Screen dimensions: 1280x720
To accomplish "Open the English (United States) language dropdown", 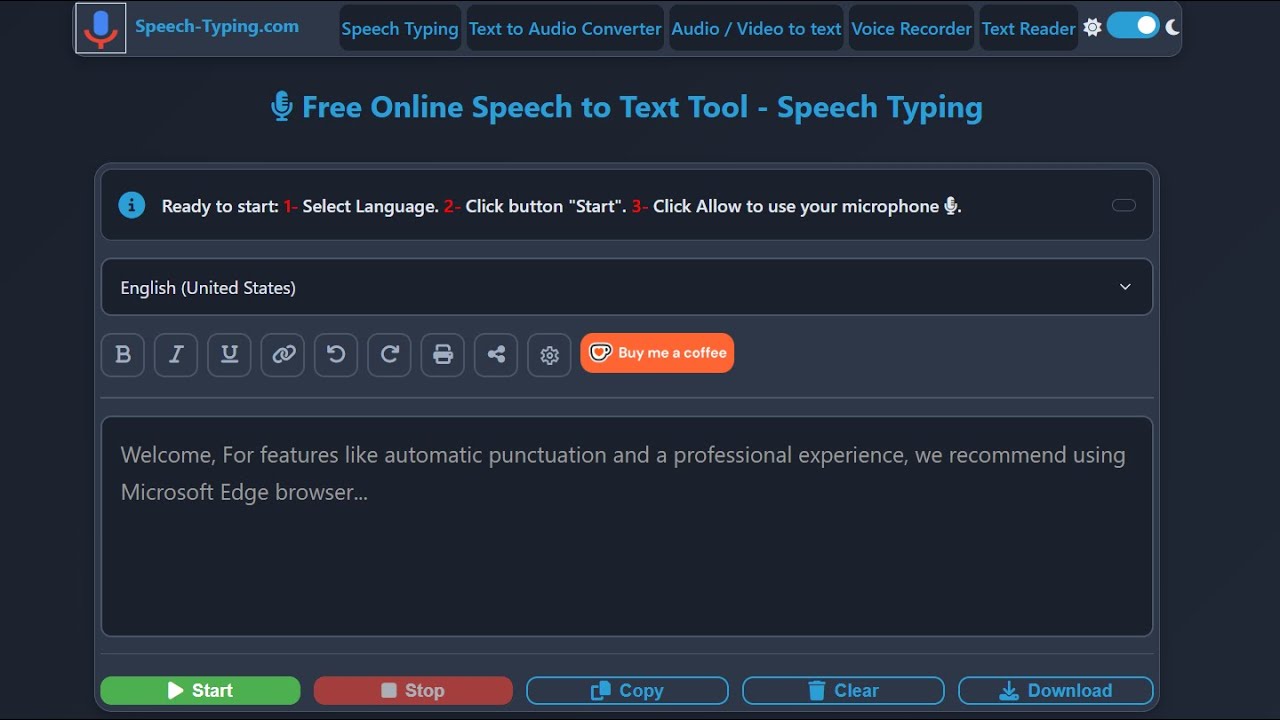I will [x=627, y=287].
